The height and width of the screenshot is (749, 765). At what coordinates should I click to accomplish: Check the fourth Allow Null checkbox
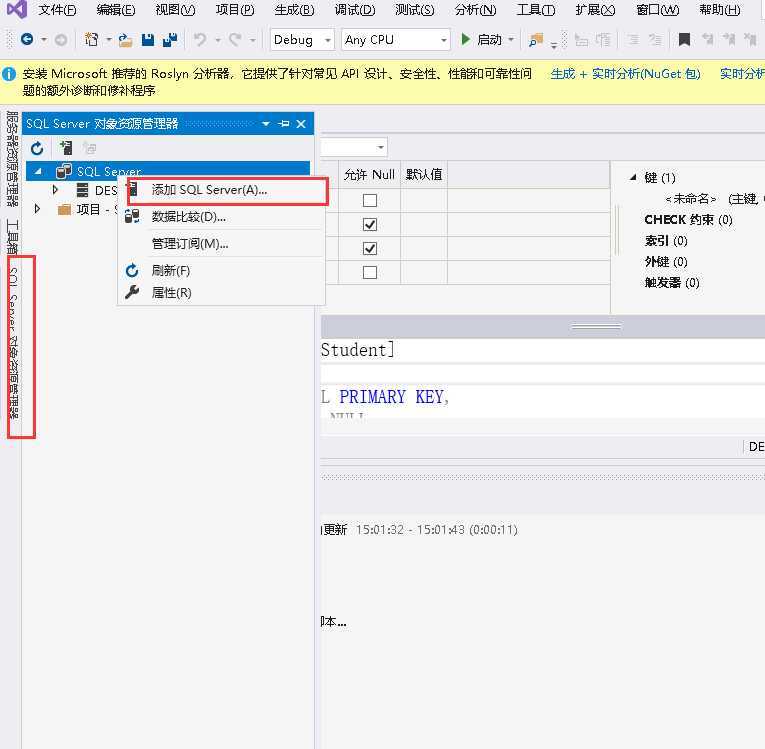tap(370, 272)
